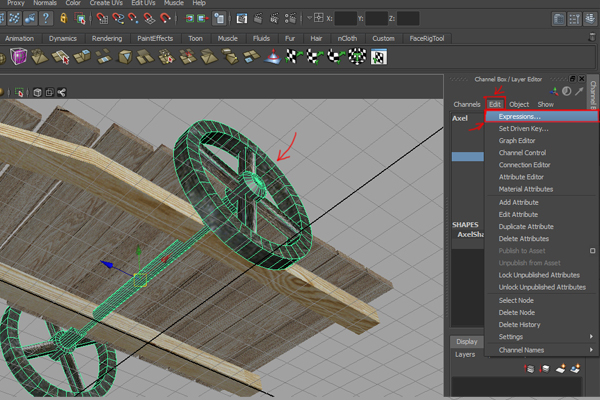
Task: Open input mode dropdown arrow beside X field
Action: 309,18
